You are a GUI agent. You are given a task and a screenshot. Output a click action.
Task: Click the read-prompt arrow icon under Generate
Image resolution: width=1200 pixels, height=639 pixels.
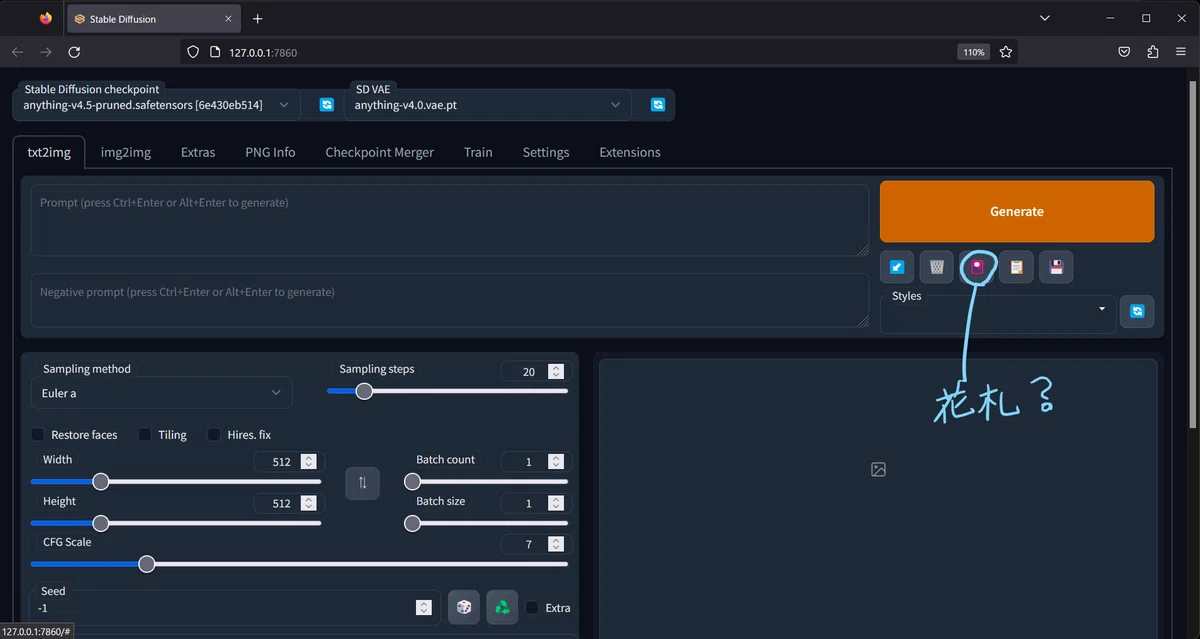point(897,267)
